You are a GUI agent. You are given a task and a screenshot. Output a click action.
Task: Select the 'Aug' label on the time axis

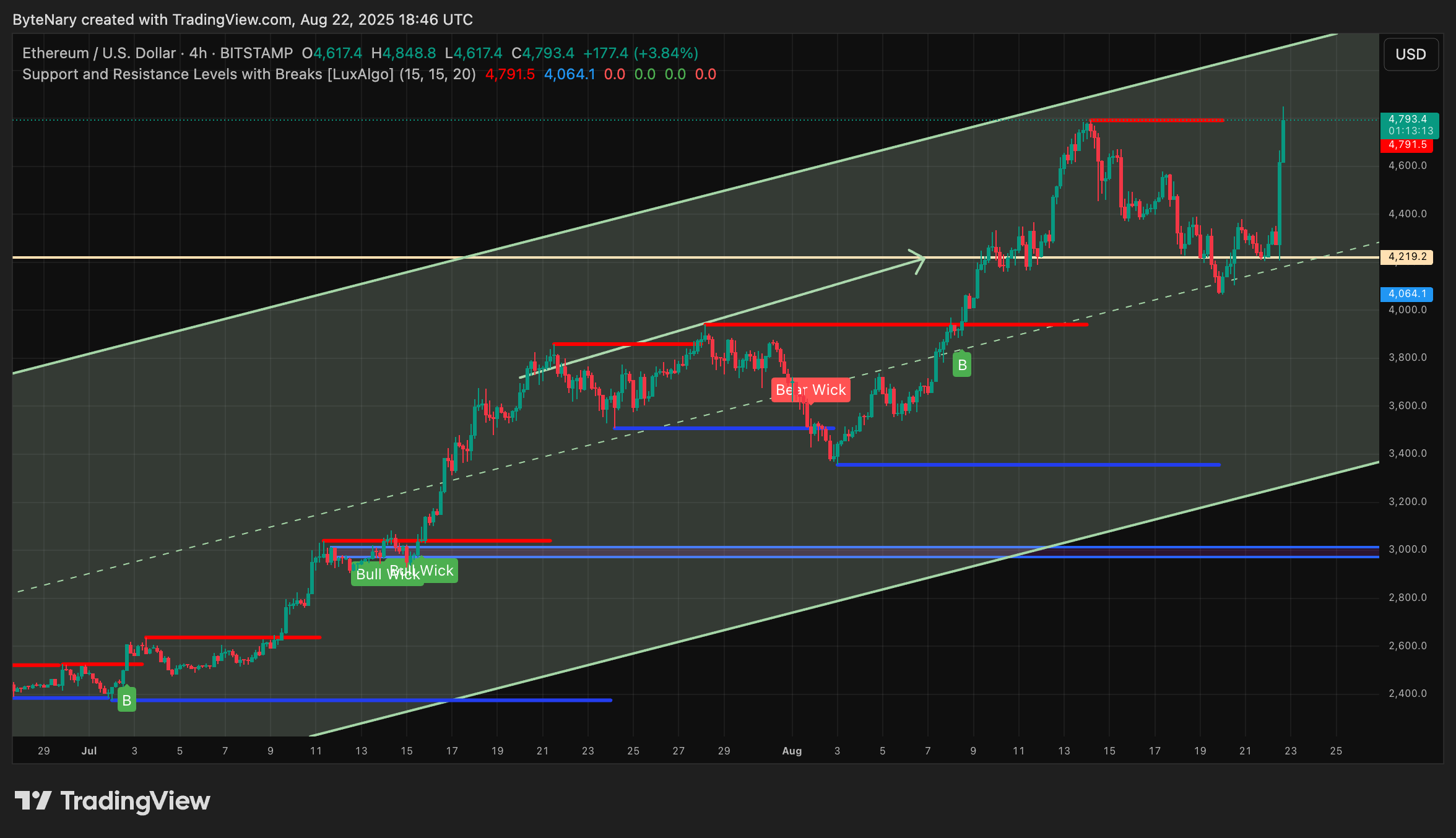[x=792, y=751]
